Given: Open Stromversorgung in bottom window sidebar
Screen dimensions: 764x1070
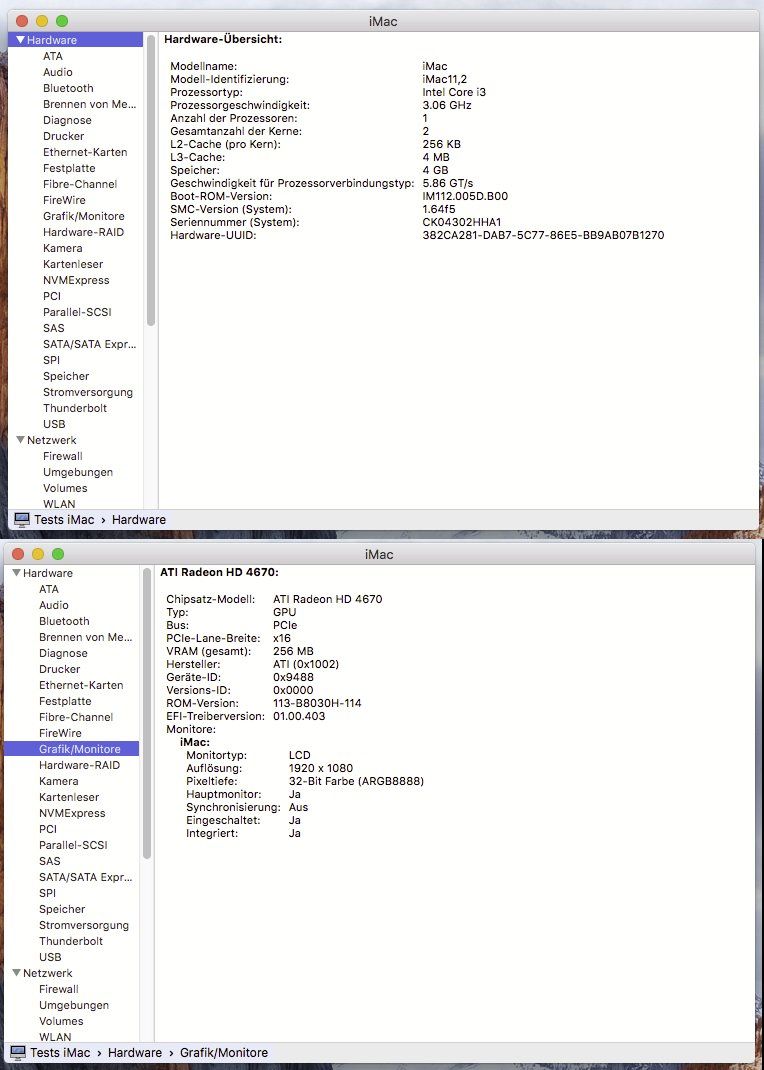Looking at the screenshot, I should coord(84,925).
